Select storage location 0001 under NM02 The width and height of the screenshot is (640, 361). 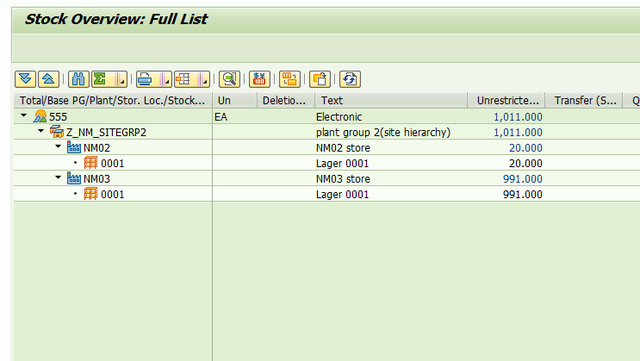click(112, 163)
